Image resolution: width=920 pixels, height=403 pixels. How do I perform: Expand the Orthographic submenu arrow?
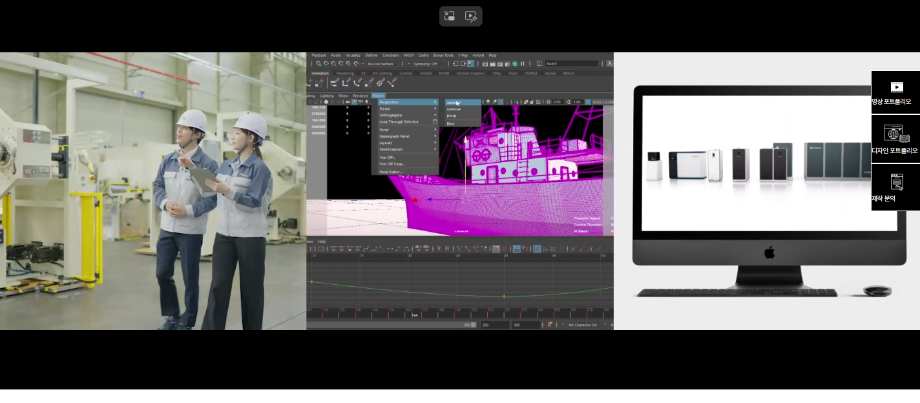pyautogui.click(x=435, y=116)
